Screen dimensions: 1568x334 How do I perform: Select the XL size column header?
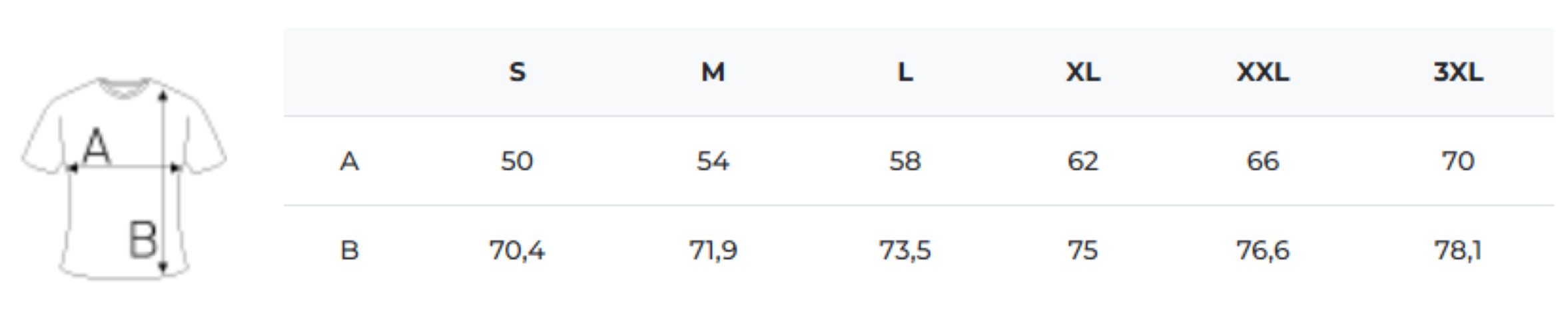1083,72
